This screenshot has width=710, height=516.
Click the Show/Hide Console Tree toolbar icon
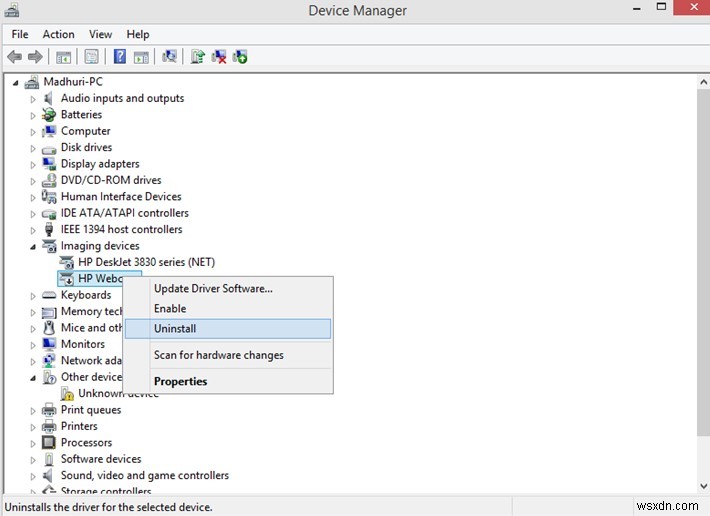pos(64,57)
